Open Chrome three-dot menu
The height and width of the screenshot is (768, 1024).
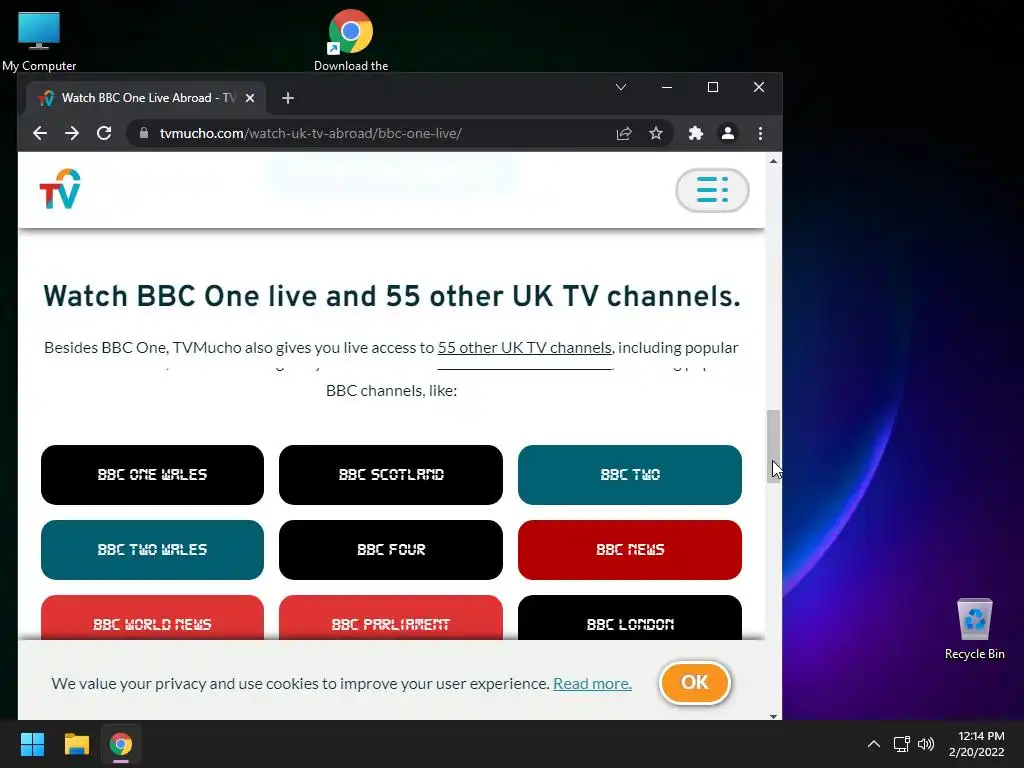coord(760,133)
